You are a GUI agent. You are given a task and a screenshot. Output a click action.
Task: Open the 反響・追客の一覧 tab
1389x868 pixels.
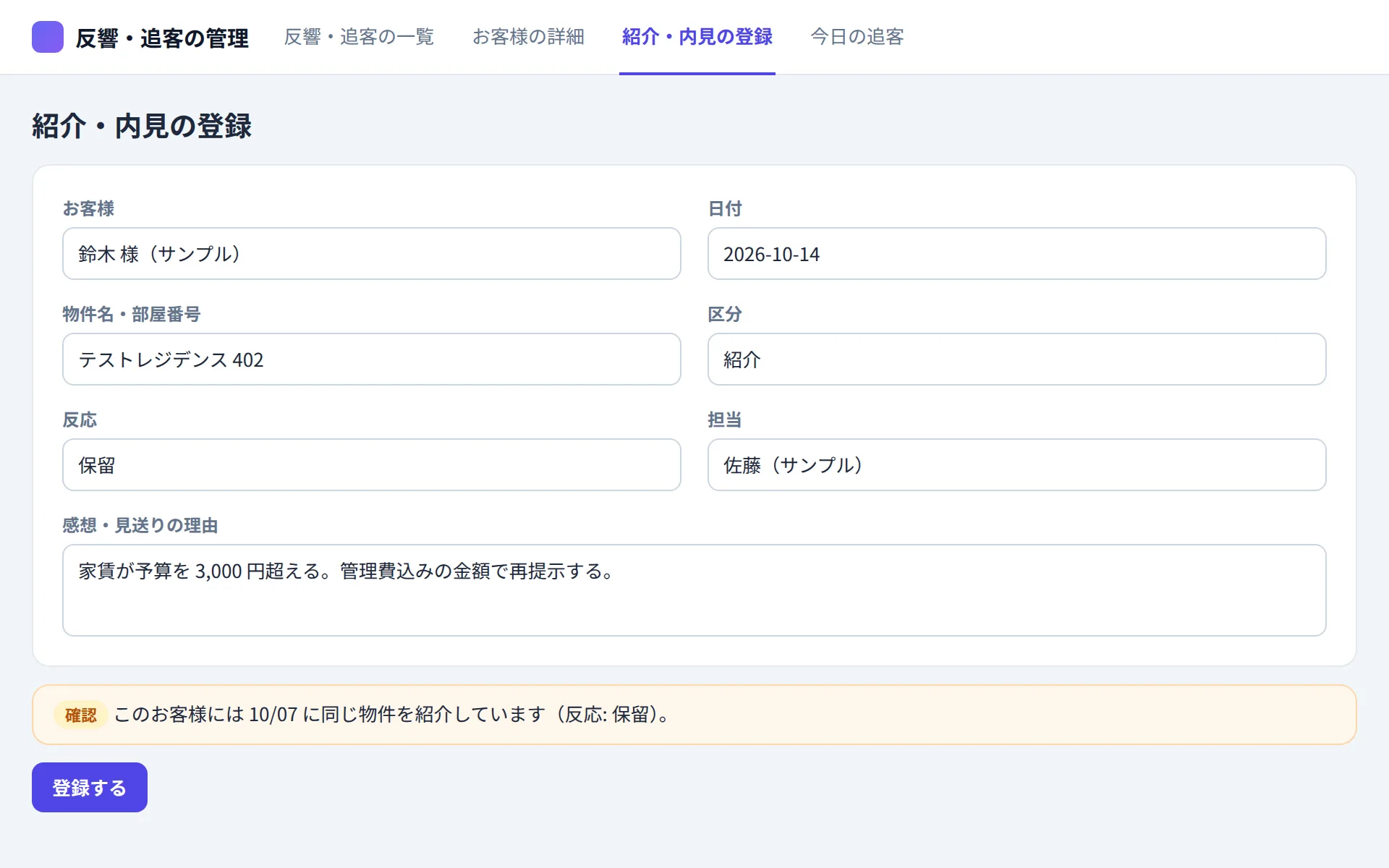(359, 37)
